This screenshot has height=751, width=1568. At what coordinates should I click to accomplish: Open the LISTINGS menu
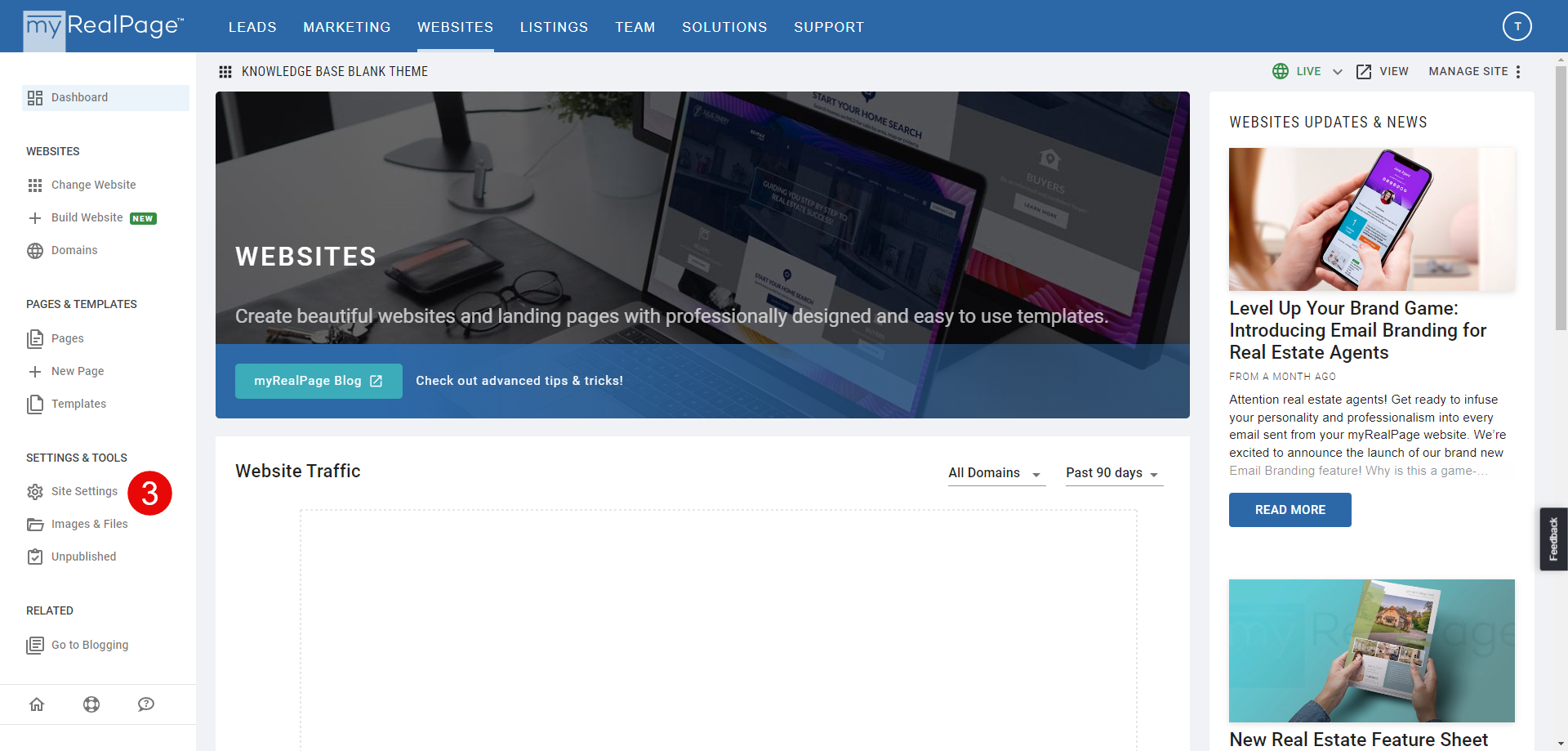(554, 27)
